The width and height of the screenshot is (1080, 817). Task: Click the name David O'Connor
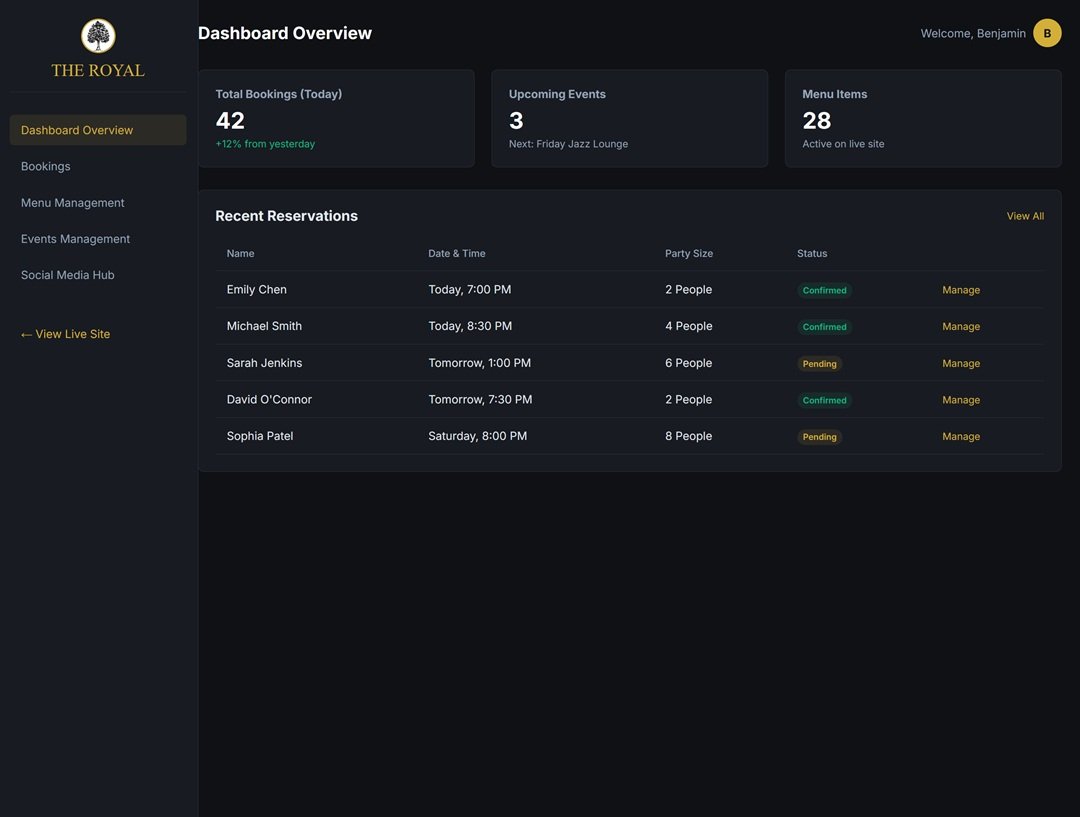coord(269,400)
